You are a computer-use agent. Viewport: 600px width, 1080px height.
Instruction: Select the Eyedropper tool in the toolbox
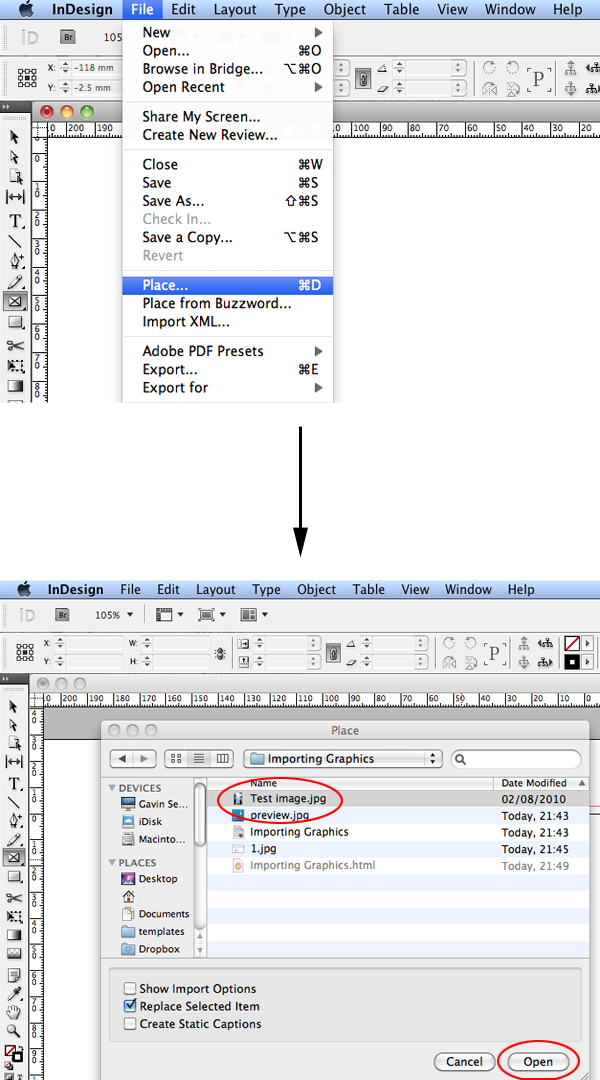click(14, 994)
